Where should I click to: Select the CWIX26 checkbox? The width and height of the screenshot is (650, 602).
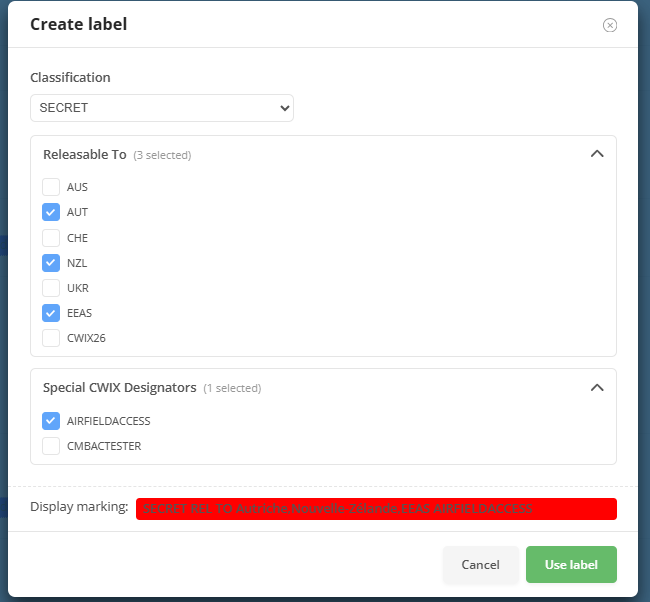click(x=51, y=338)
